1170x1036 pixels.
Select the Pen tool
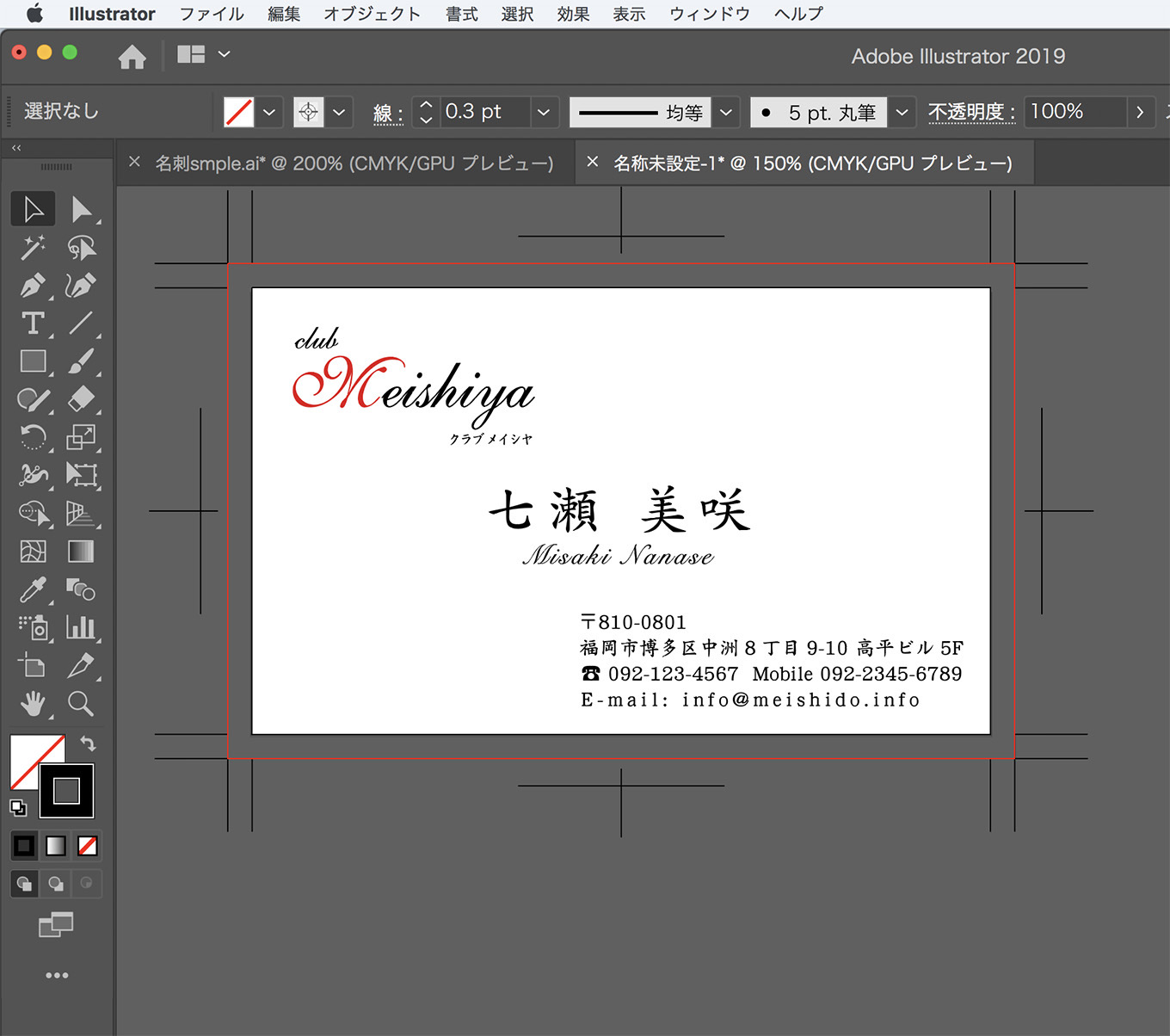(x=34, y=286)
